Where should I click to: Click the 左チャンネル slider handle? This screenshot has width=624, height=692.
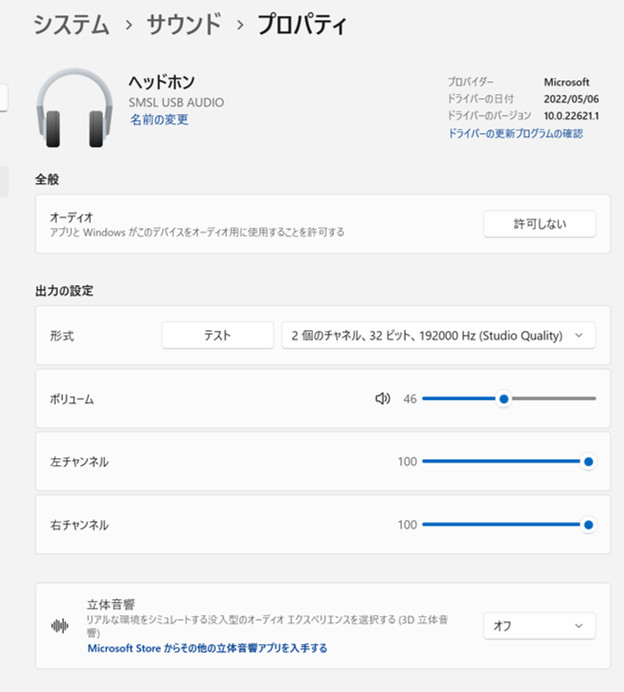pos(588,462)
